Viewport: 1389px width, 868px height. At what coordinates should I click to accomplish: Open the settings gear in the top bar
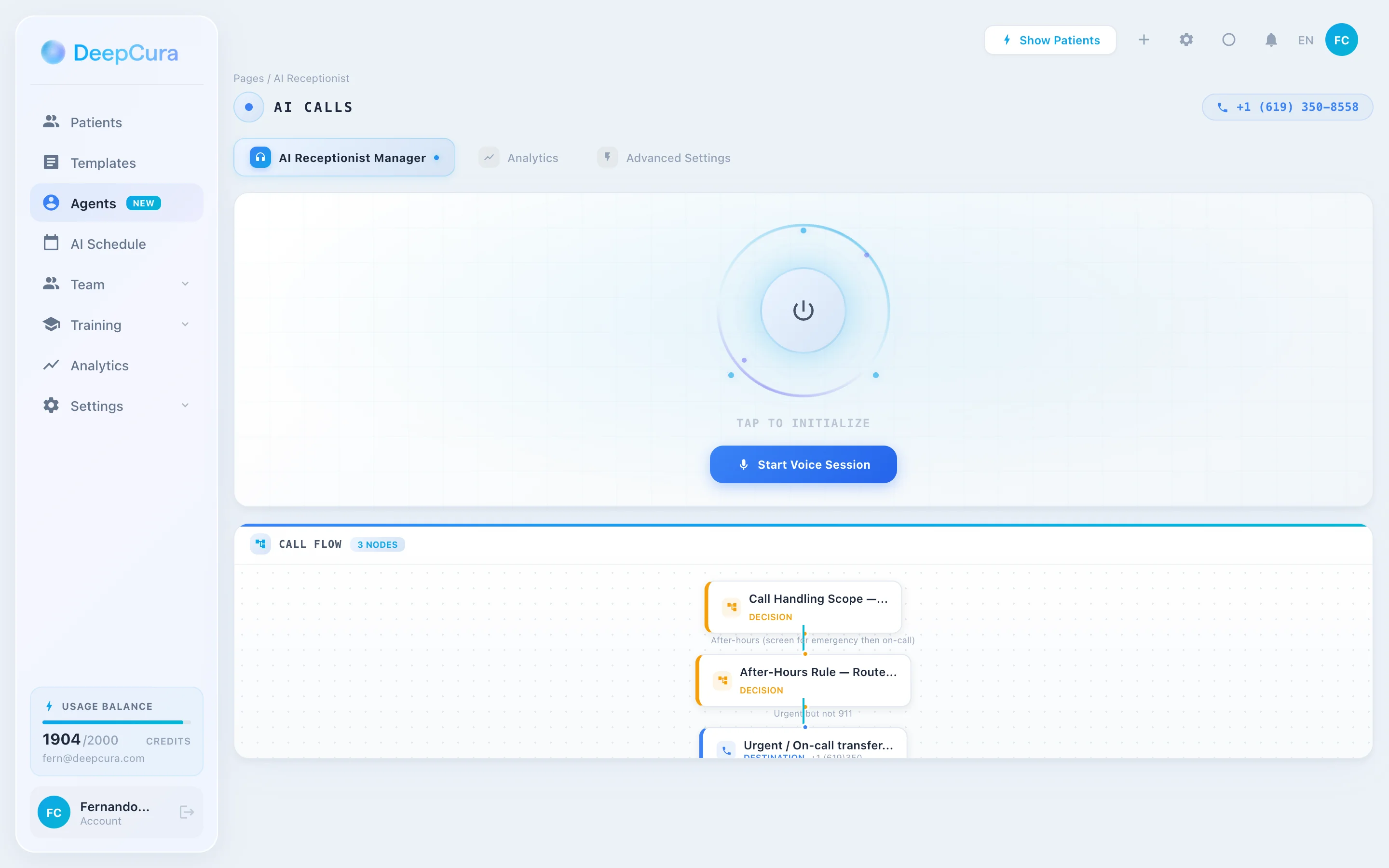1186,40
